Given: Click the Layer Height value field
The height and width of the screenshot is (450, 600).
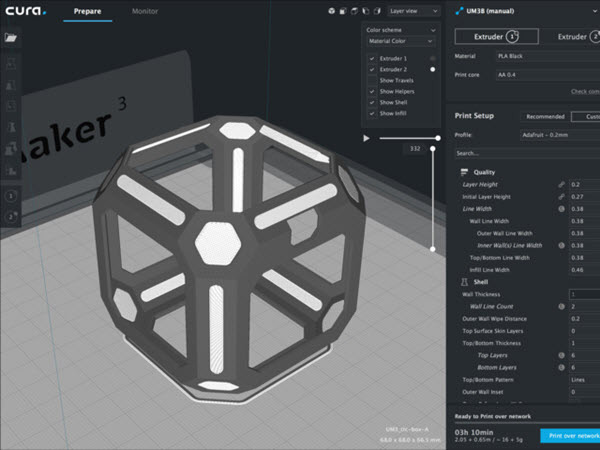Looking at the screenshot, I should 583,184.
